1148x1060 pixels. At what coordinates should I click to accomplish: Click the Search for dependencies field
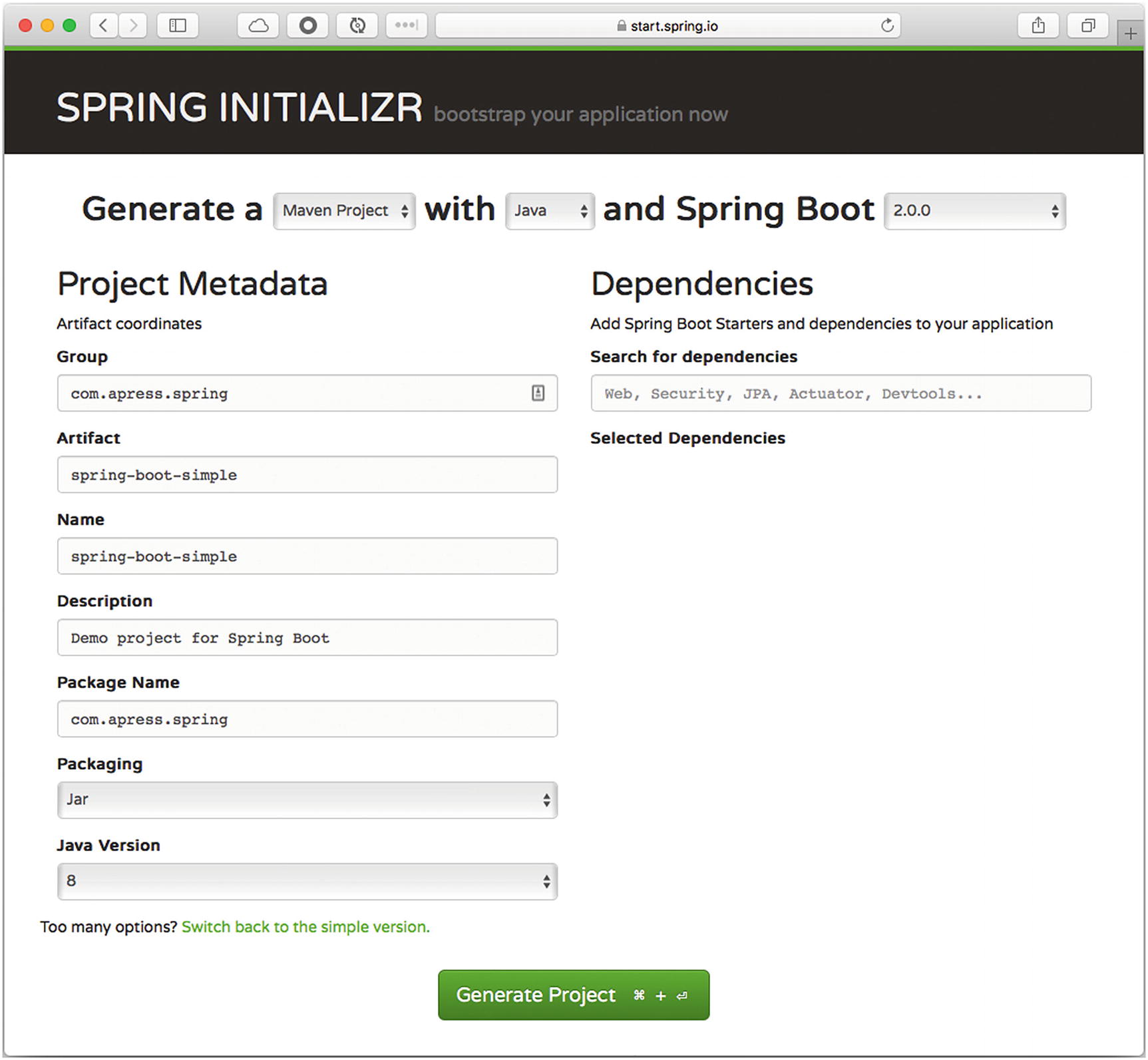point(841,393)
